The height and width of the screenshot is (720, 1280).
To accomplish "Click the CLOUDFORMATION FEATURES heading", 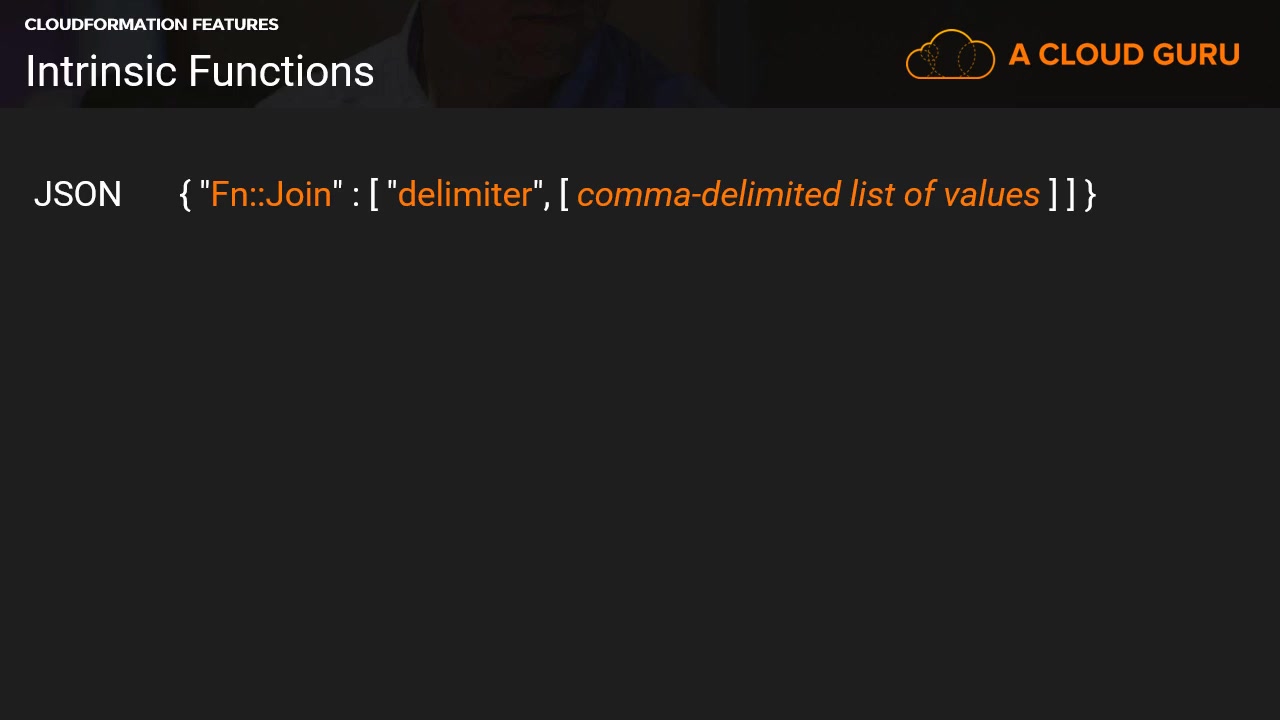I will [151, 24].
